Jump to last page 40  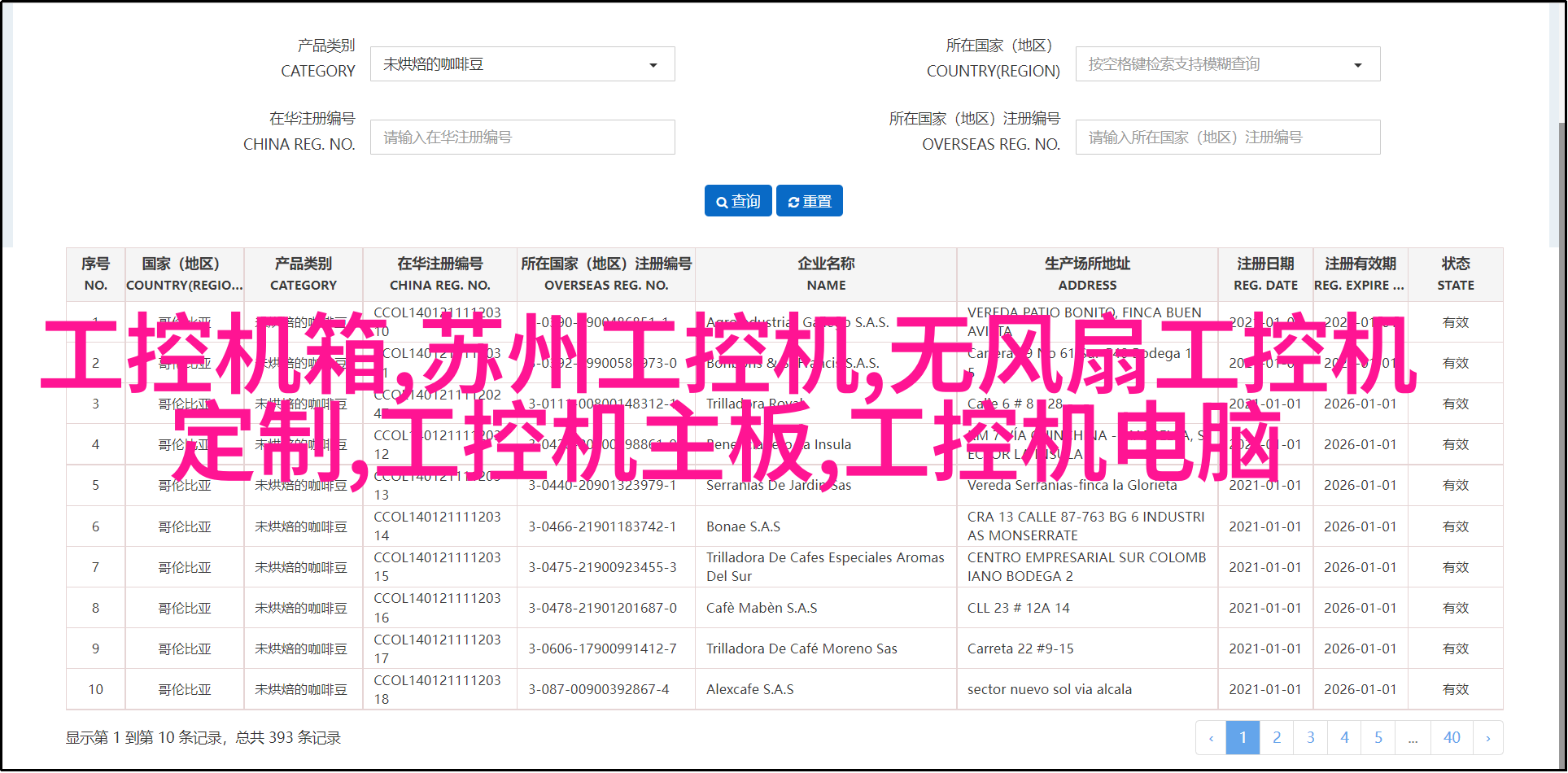[1452, 738]
